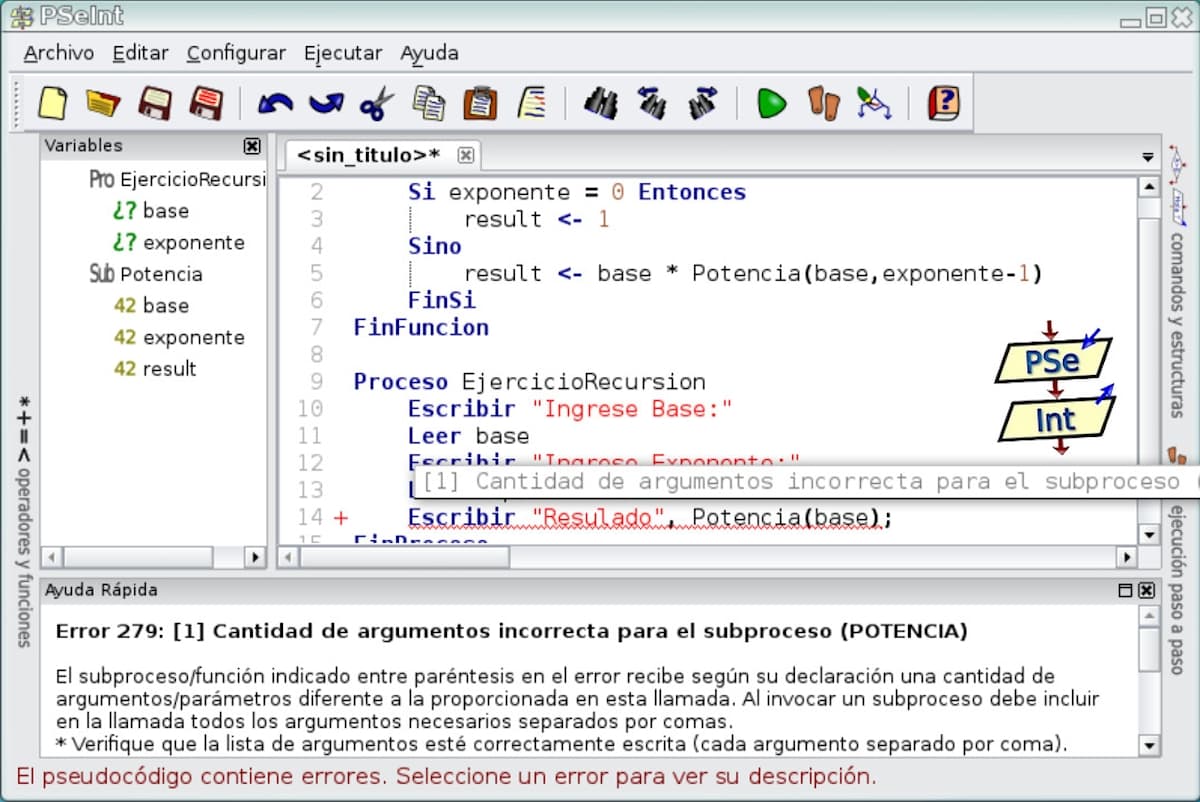The width and height of the screenshot is (1200, 802).
Task: Open the tab list dropdown arrow
Action: pos(1148,157)
